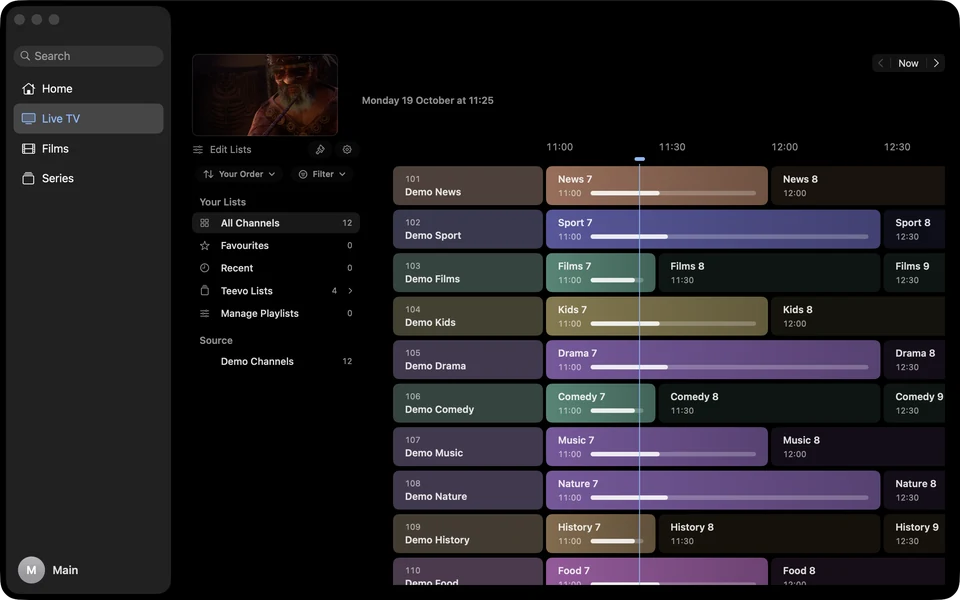The image size is (960, 600).
Task: Select channel 103 Demo Films
Action: pos(468,272)
